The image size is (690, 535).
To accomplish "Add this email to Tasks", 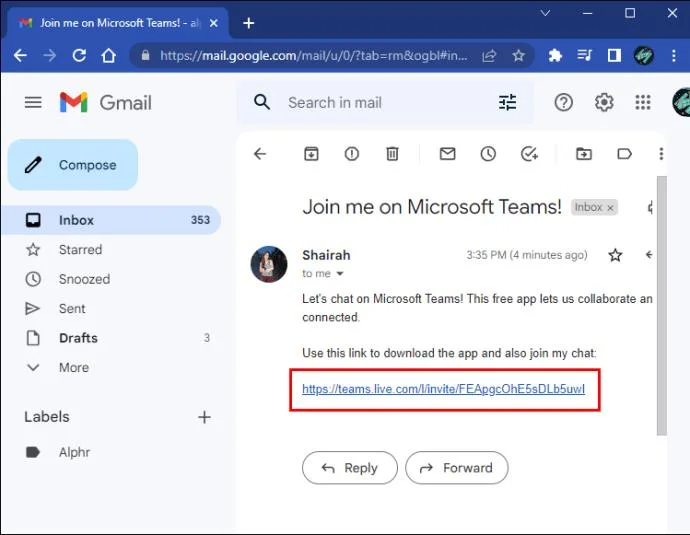I will click(x=529, y=154).
